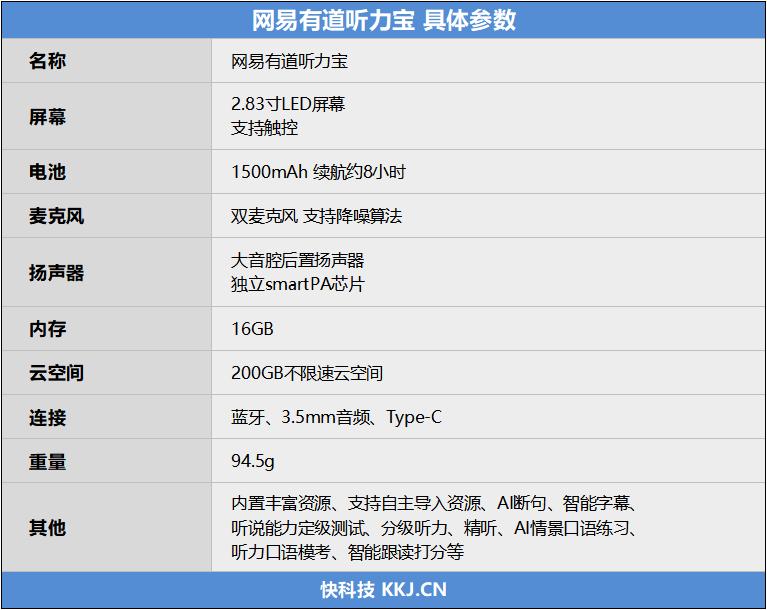This screenshot has width=767, height=610.
Task: Select the 名称 label cell
Action: click(x=107, y=61)
